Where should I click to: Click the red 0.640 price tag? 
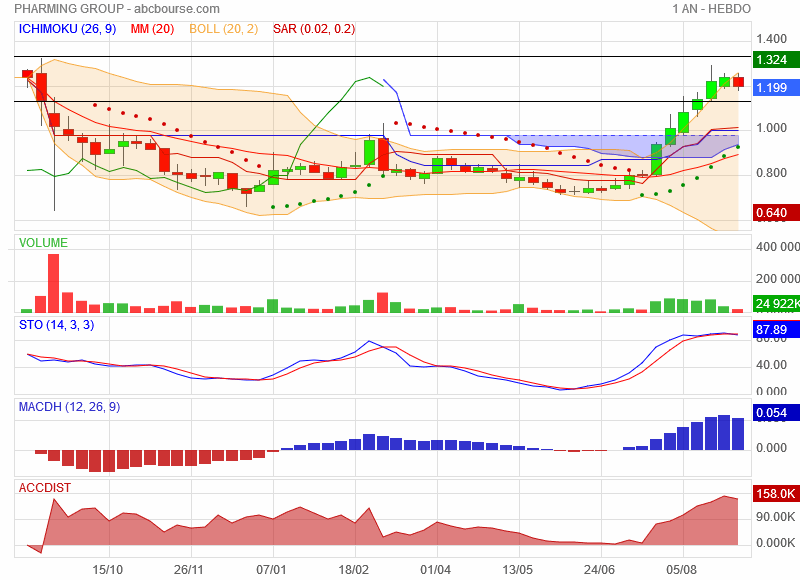[x=776, y=213]
